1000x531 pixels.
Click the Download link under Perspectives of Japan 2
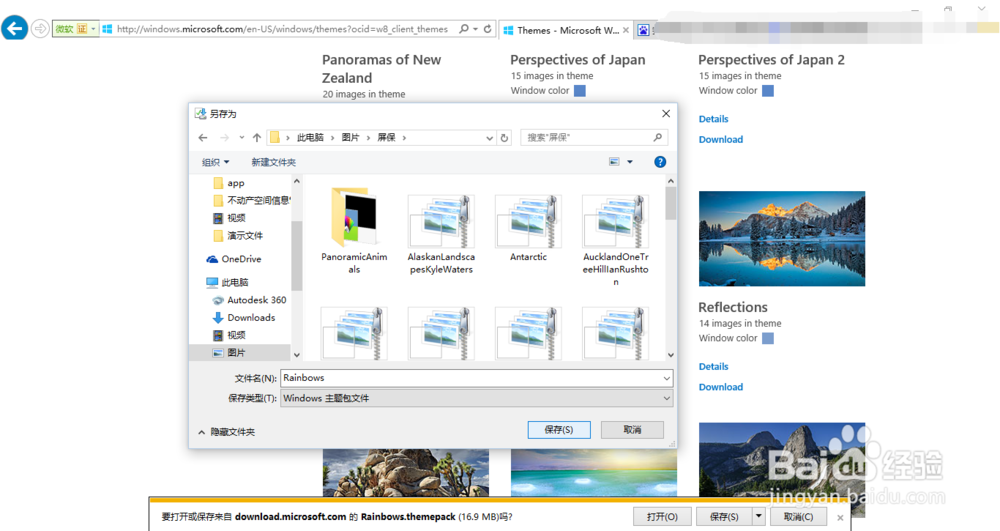(x=721, y=140)
